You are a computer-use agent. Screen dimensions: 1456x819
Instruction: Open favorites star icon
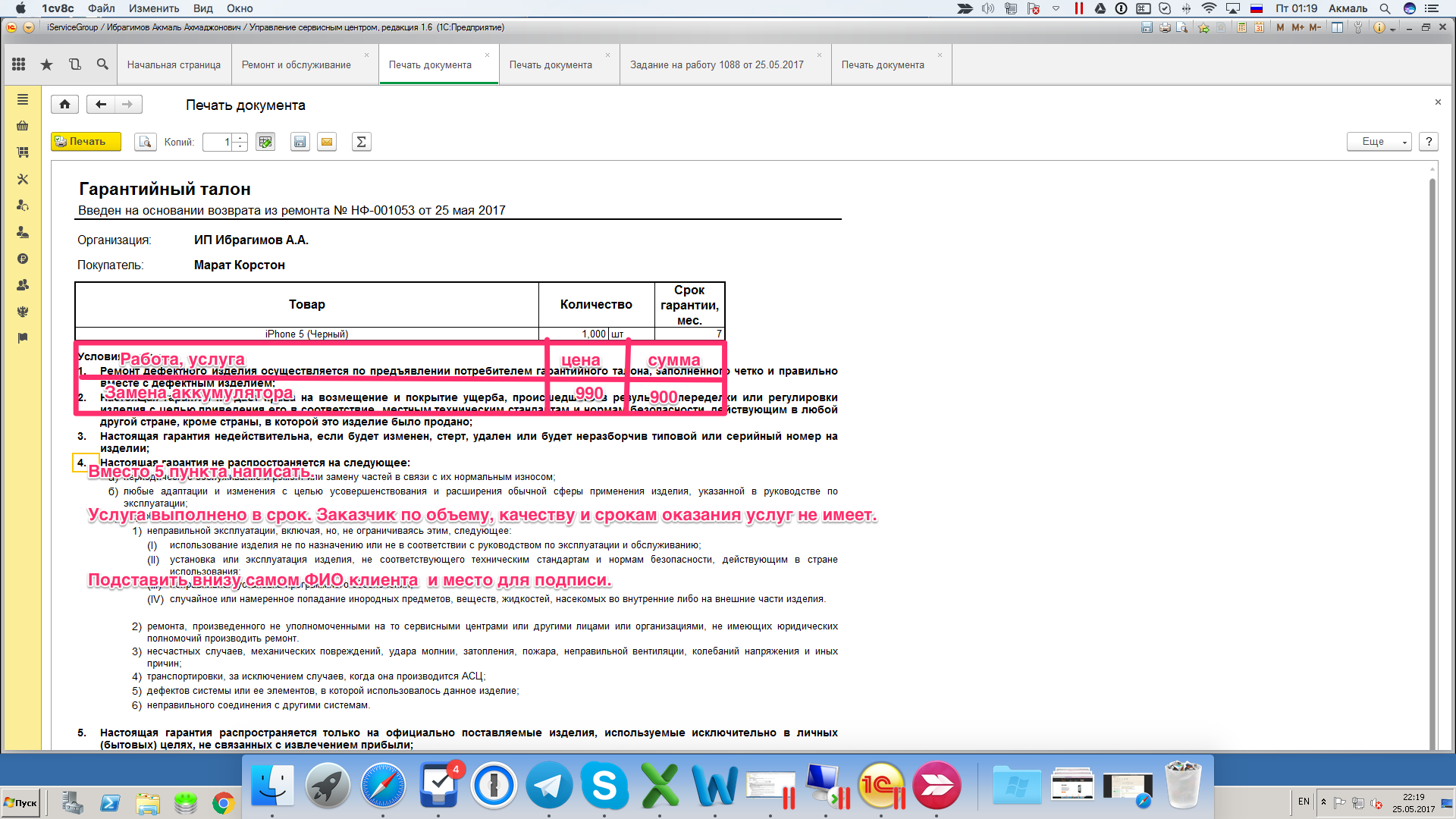click(x=47, y=64)
